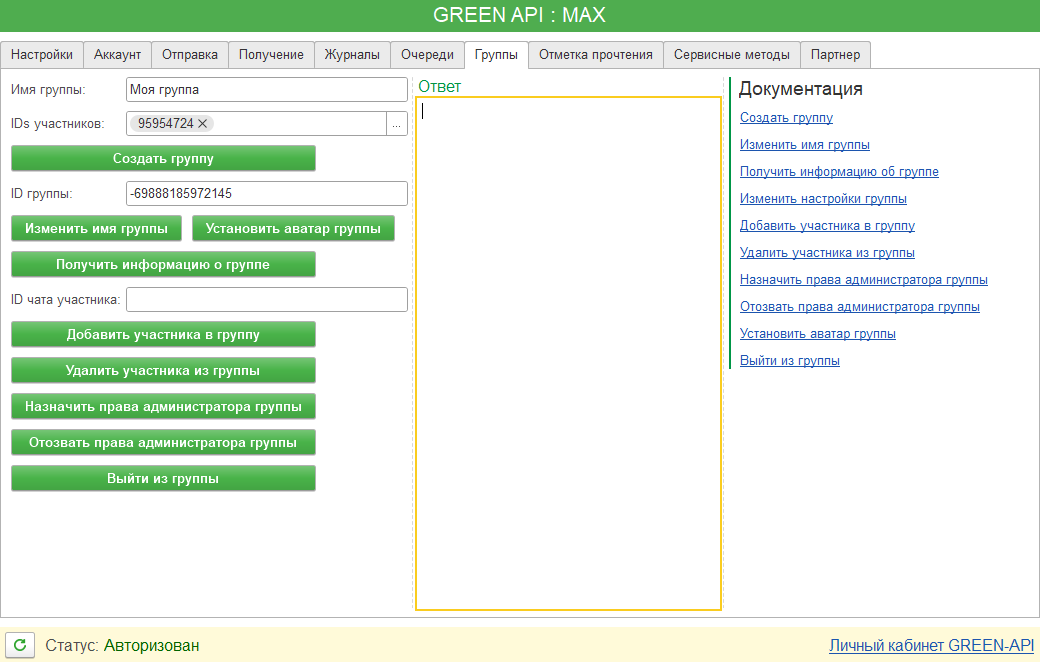Click the ID чата участника field

click(267, 300)
